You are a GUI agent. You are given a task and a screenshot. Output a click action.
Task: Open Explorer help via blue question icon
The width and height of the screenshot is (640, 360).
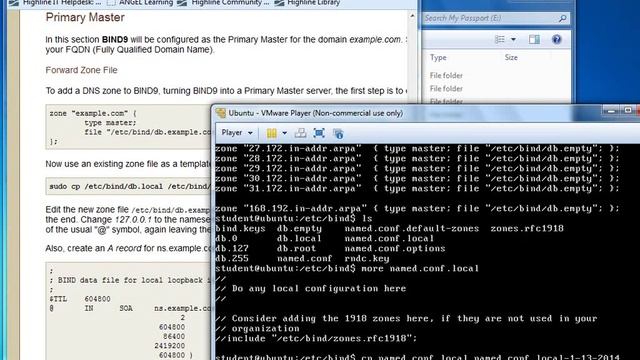(x=556, y=39)
